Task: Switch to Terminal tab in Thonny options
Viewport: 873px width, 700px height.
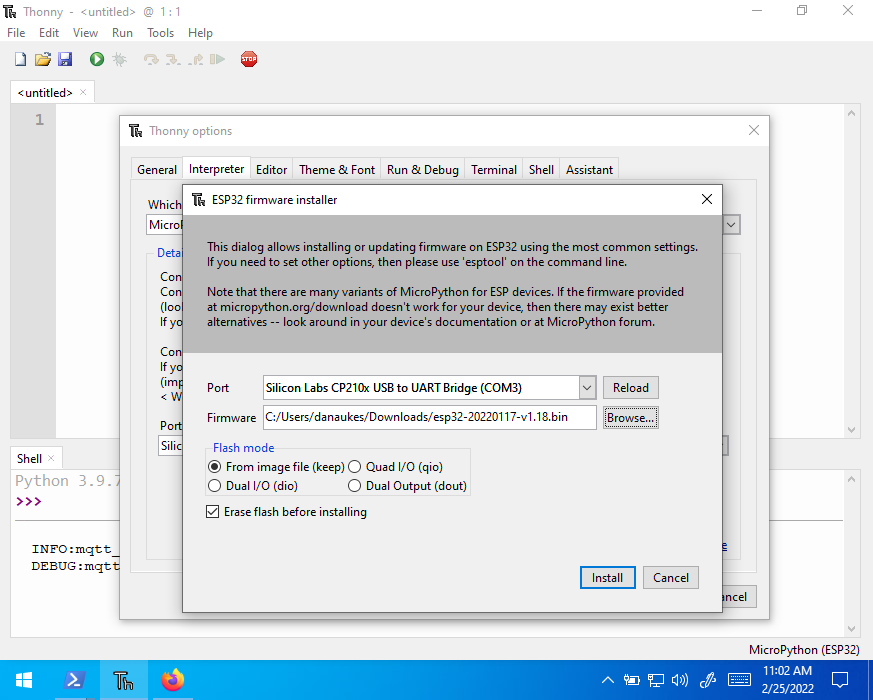Action: pyautogui.click(x=494, y=169)
